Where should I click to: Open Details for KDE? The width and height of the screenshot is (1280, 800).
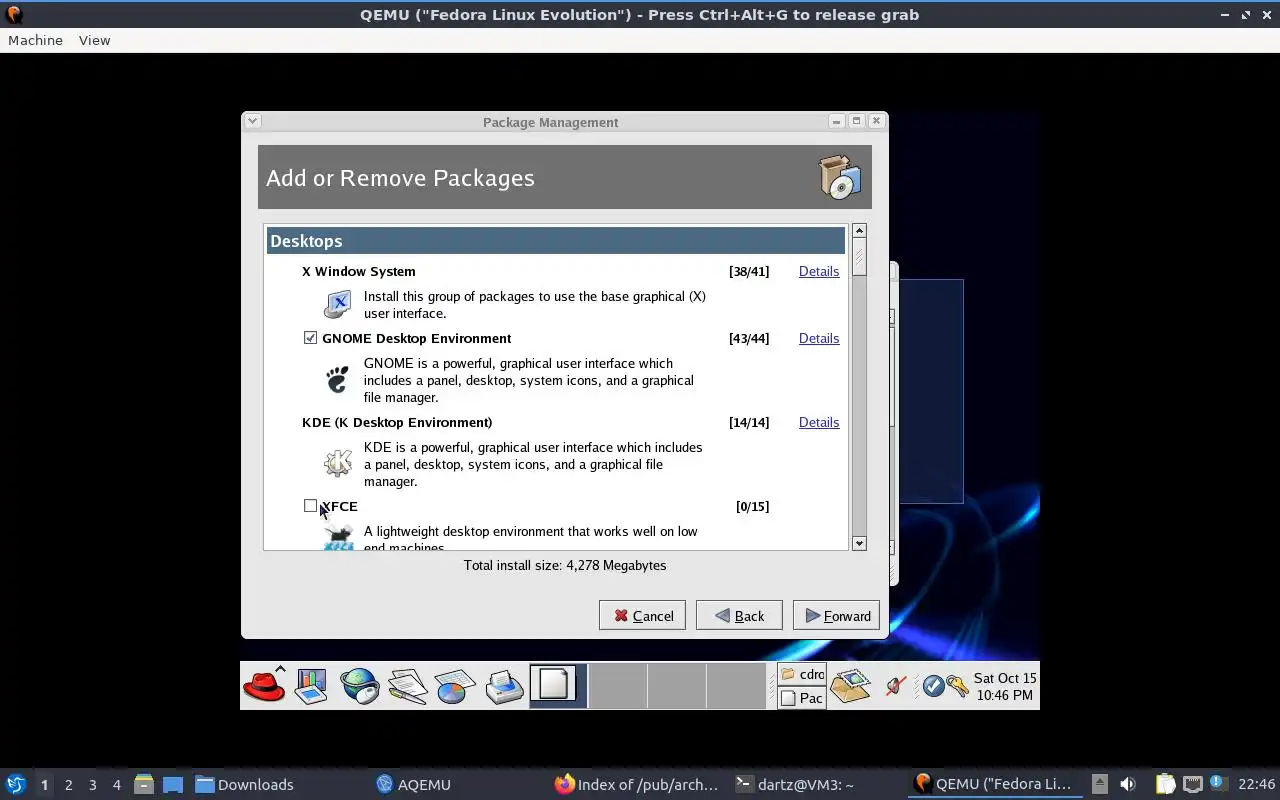tap(818, 422)
